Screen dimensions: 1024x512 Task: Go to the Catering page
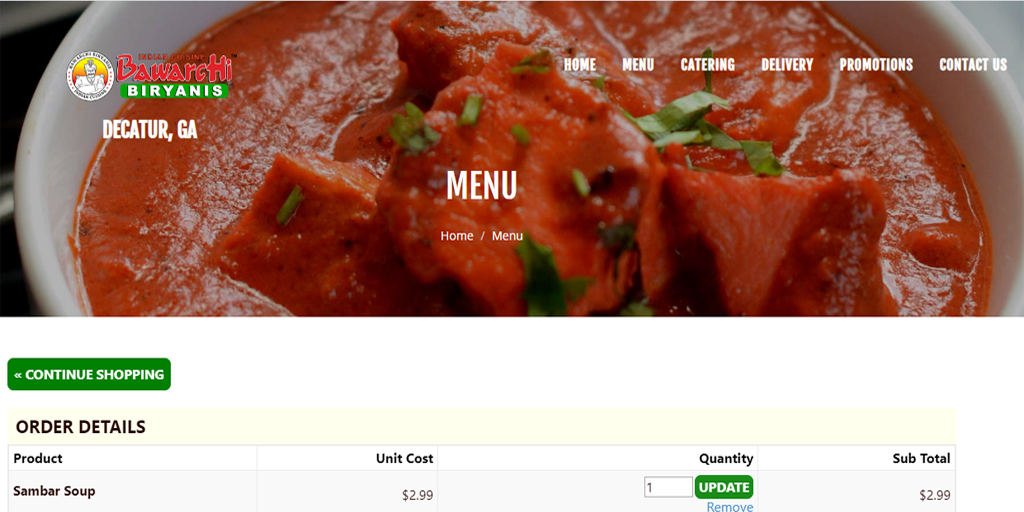pos(707,65)
